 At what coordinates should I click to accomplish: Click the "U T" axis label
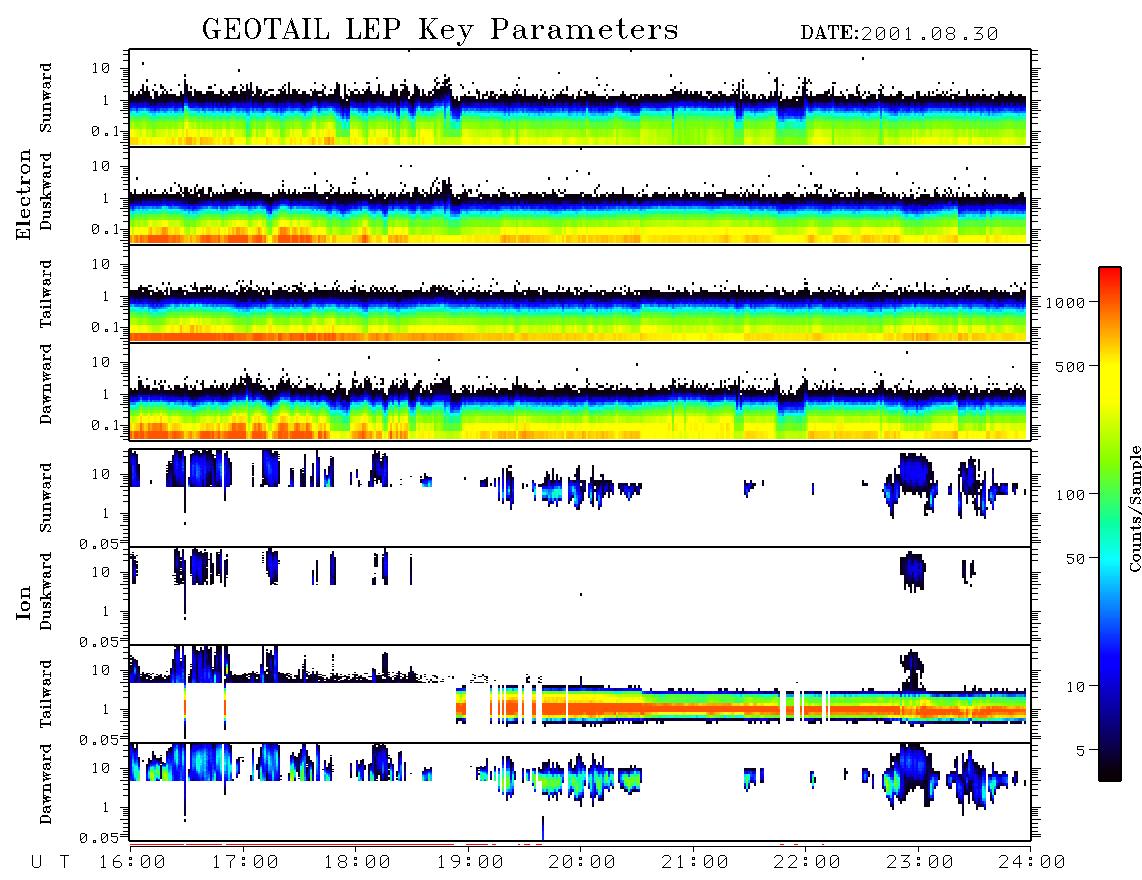[50, 863]
